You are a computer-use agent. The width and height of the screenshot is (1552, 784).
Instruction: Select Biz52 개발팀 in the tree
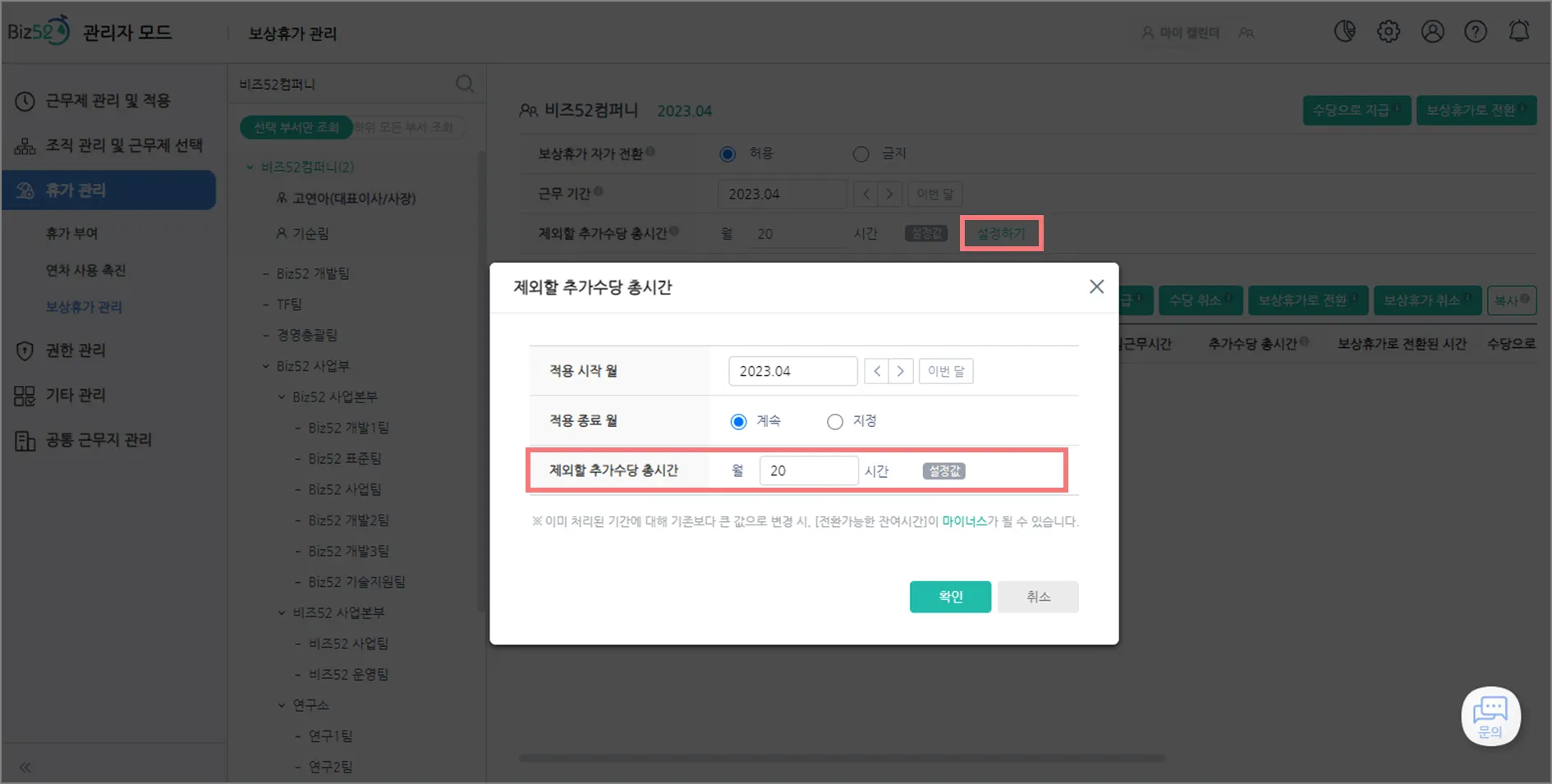coord(313,273)
